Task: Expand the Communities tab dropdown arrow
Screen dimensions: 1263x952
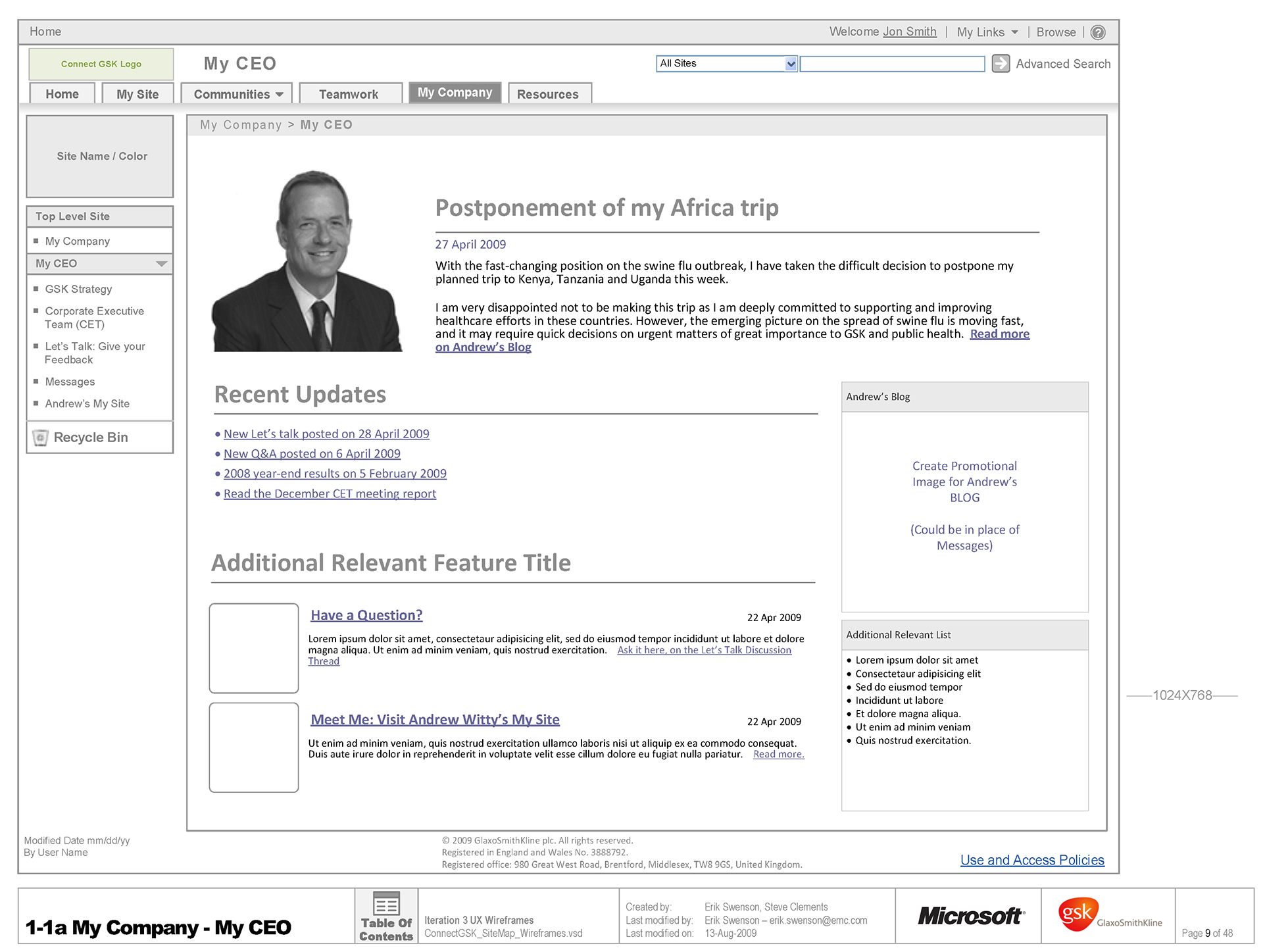Action: click(280, 95)
